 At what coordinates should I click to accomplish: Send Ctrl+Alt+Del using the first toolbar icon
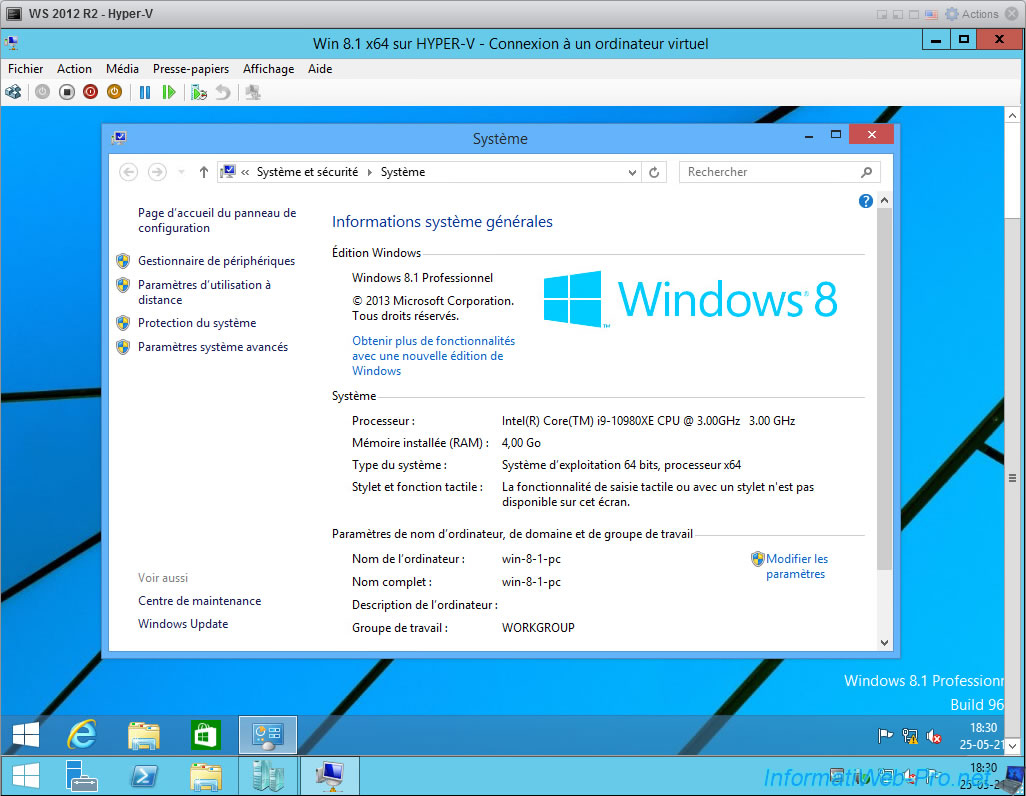click(x=13, y=92)
